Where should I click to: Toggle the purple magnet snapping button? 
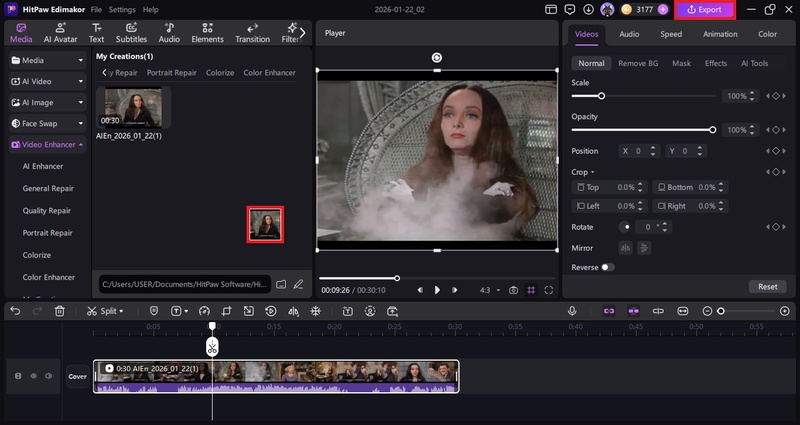634,311
